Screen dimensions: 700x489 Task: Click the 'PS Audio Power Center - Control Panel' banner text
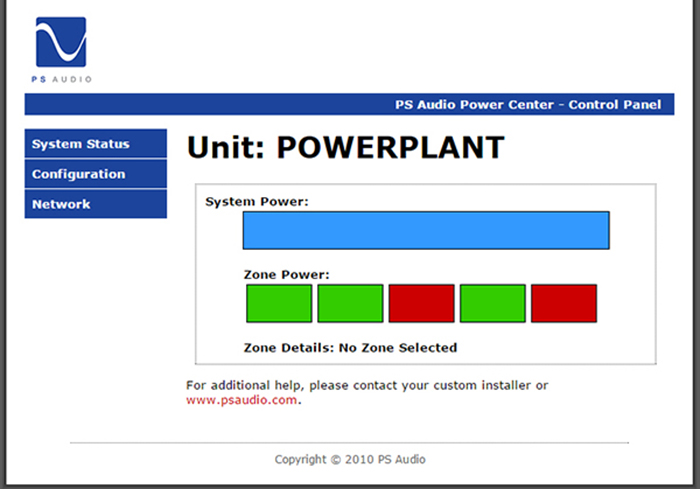(528, 104)
